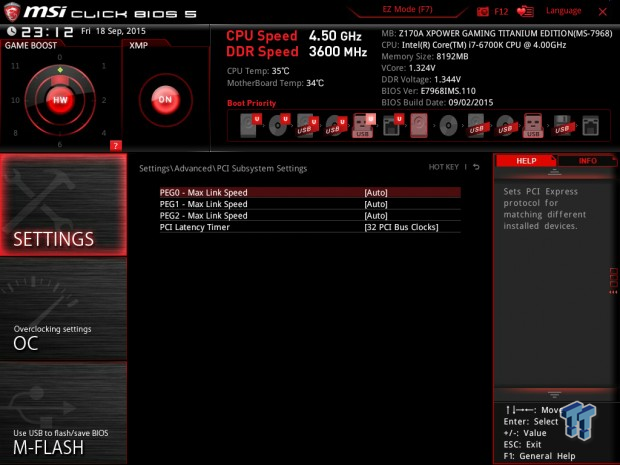This screenshot has height=465, width=620.
Task: Set Game Boost dial to stage 10
Action: 15,100
